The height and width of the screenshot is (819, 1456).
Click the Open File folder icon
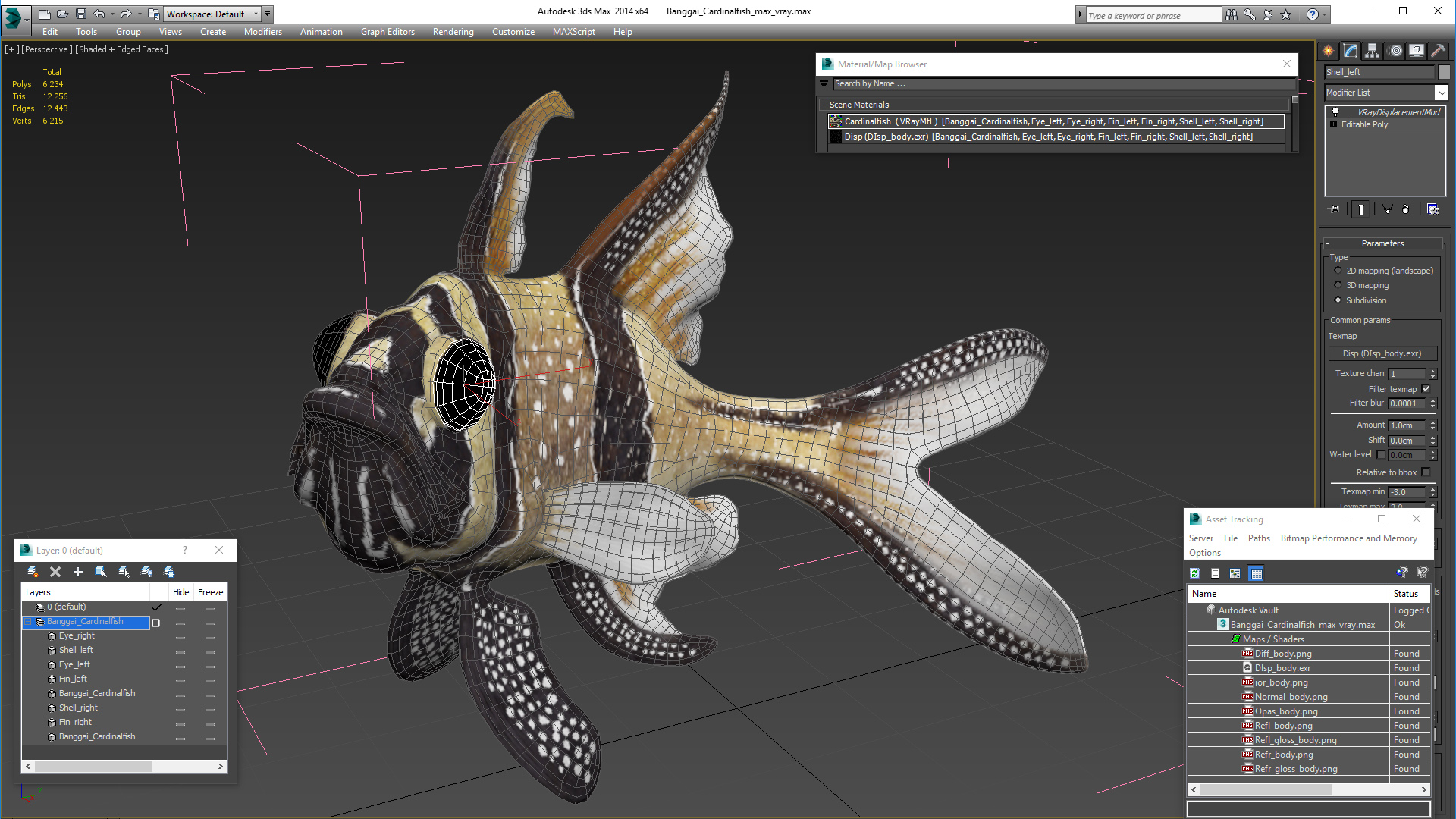[x=63, y=14]
